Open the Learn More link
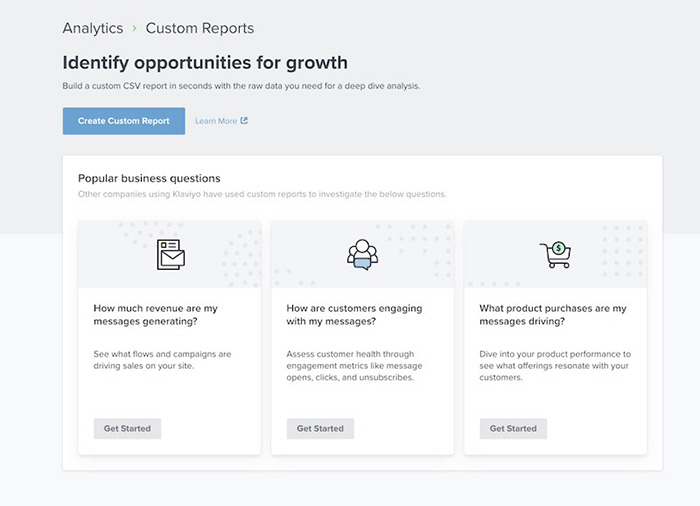 pyautogui.click(x=216, y=121)
